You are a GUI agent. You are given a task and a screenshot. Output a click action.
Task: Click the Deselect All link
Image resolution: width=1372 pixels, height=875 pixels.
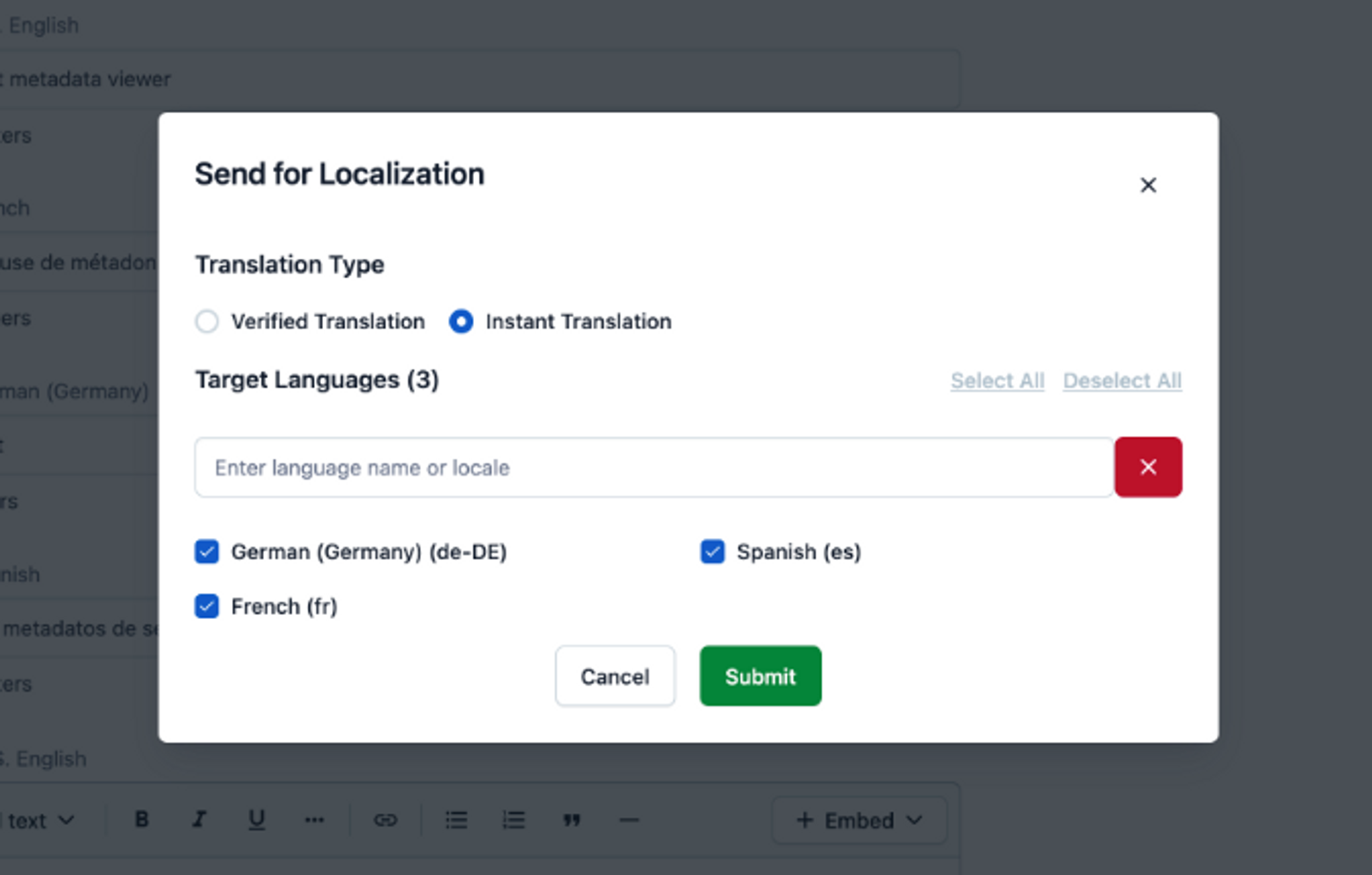click(x=1122, y=381)
